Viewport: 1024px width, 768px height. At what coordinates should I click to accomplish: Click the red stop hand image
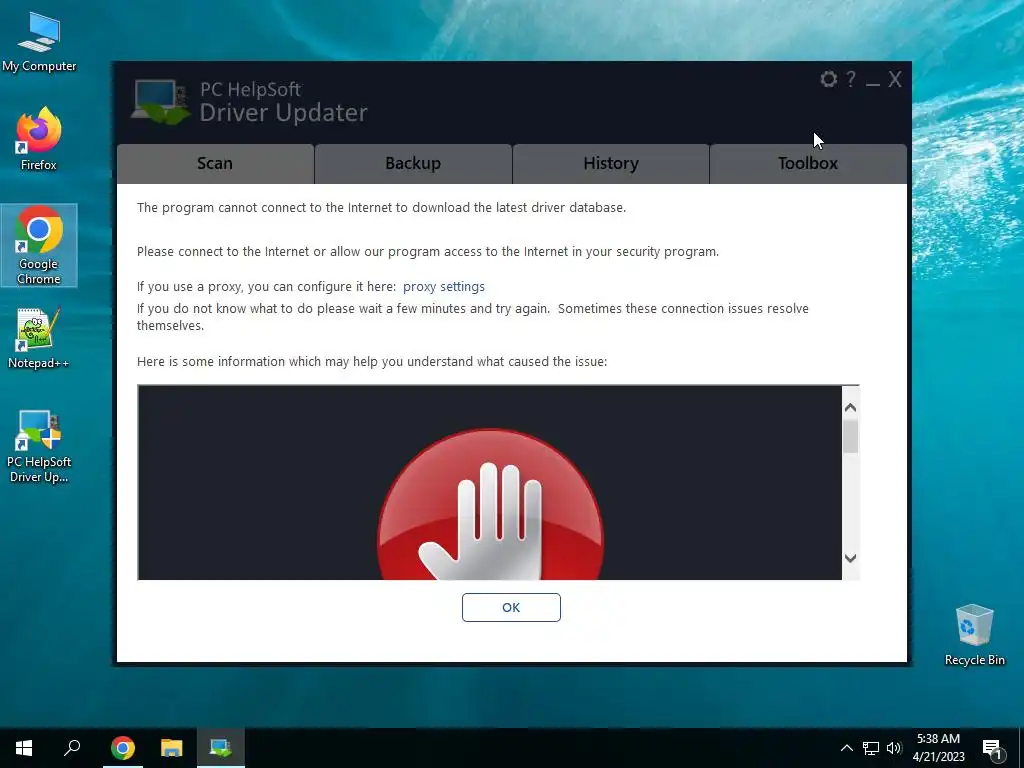point(490,504)
